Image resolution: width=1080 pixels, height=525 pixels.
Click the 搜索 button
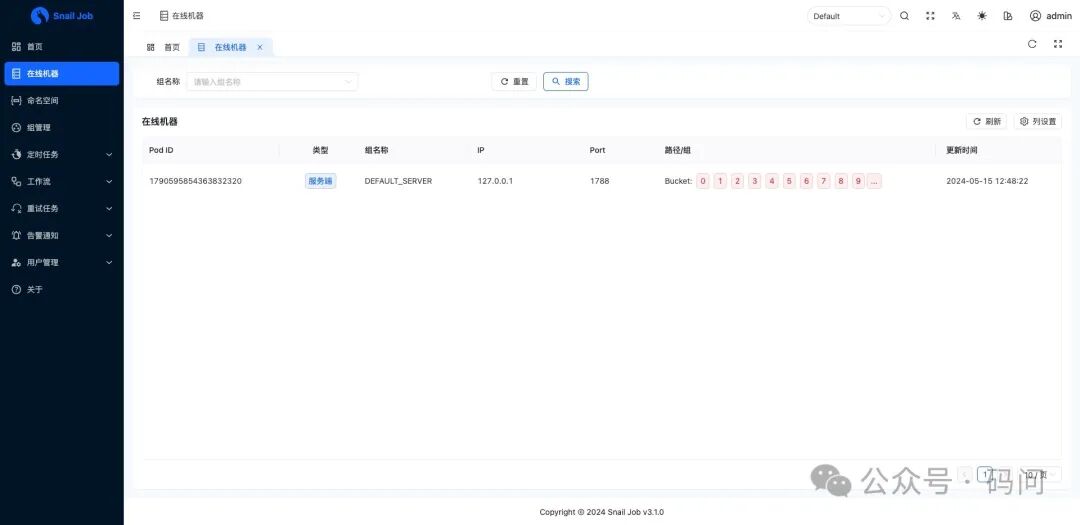pyautogui.click(x=565, y=81)
